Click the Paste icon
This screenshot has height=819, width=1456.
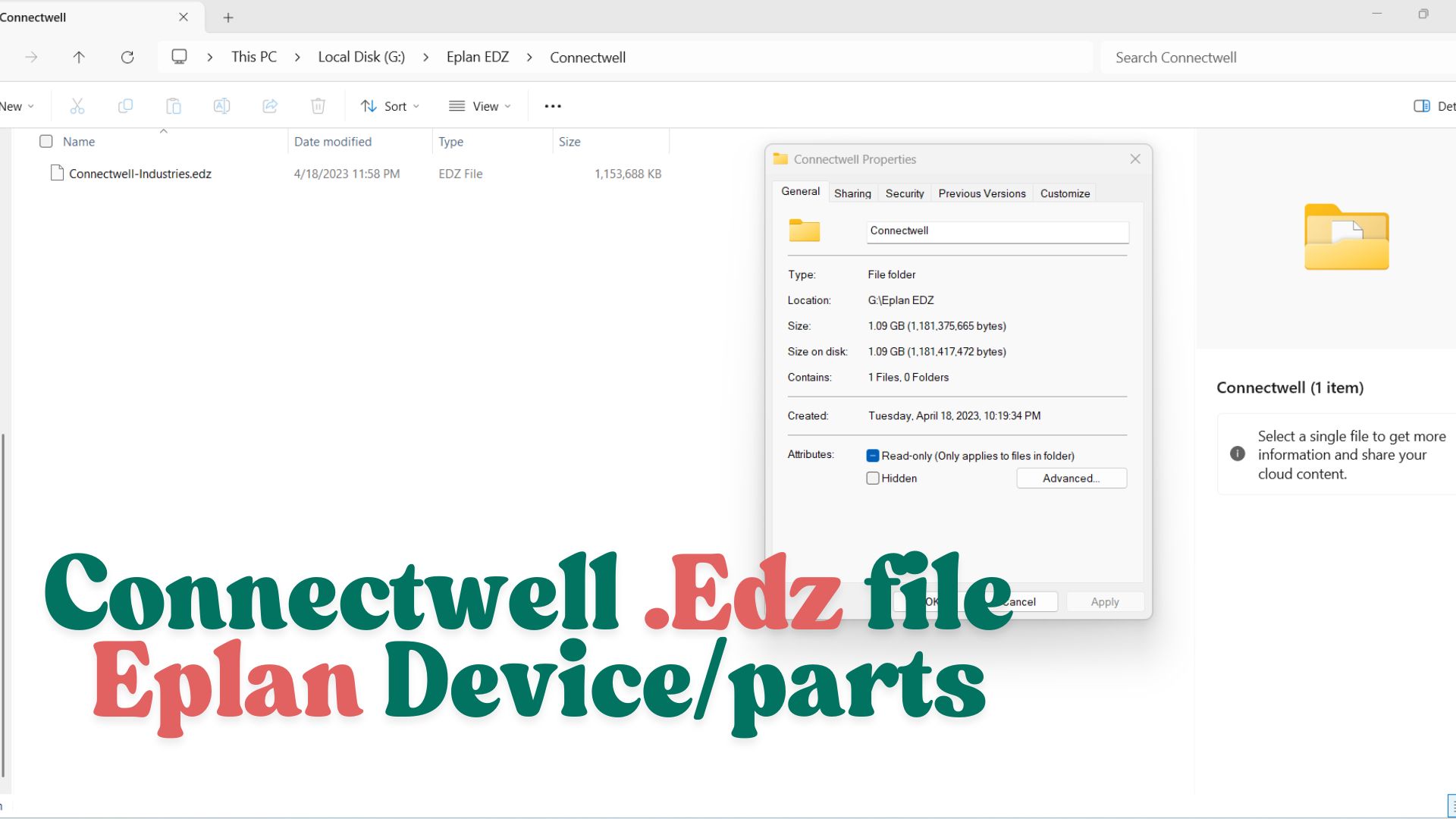[x=173, y=105]
